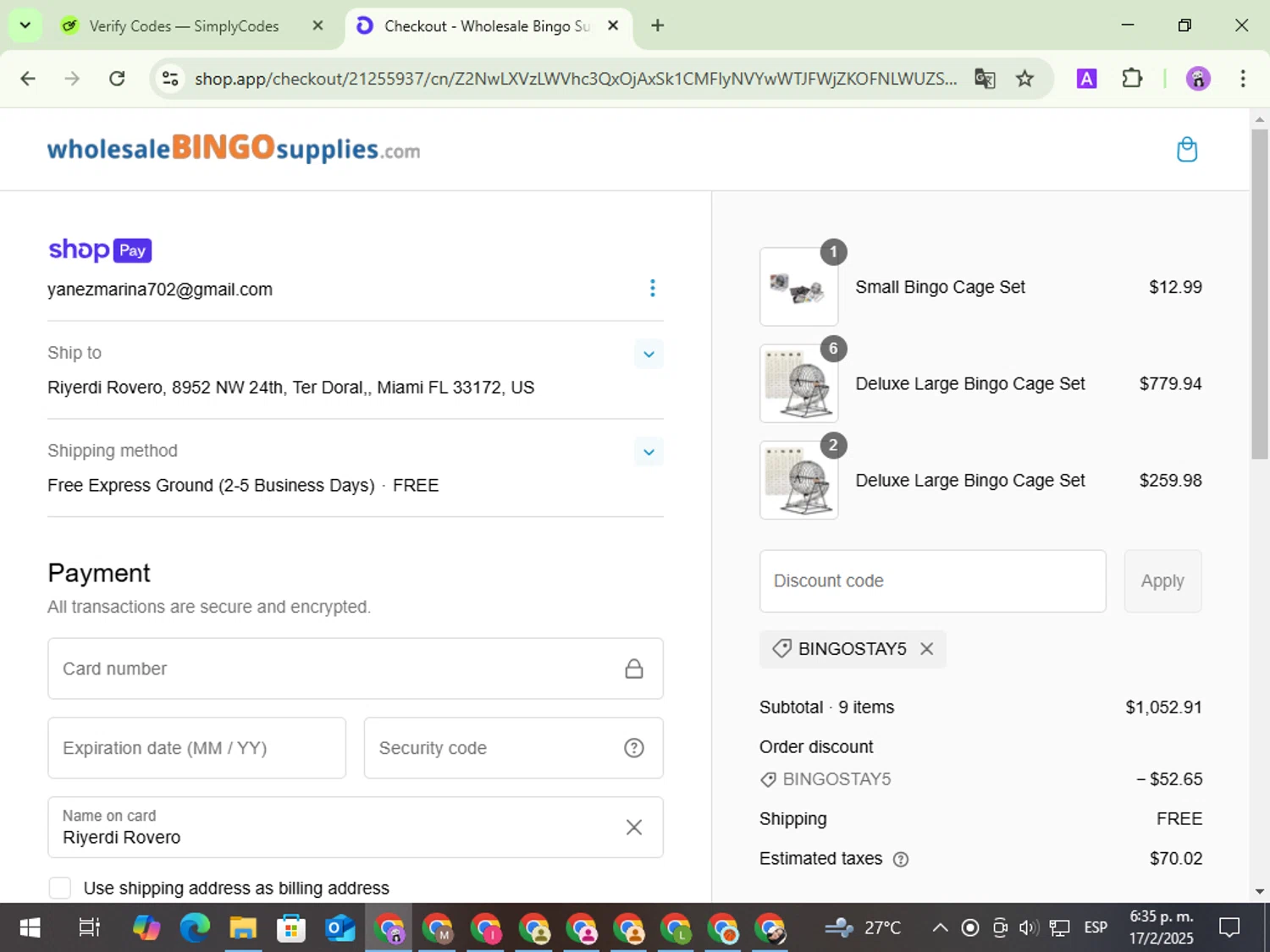This screenshot has height=952, width=1270.
Task: Click the ESP language indicator
Action: tap(1096, 928)
